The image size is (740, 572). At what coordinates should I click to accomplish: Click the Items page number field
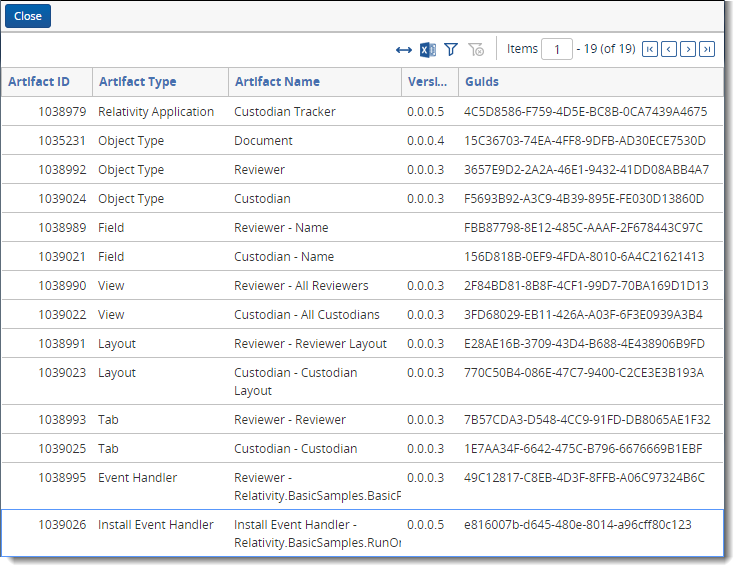(x=557, y=49)
